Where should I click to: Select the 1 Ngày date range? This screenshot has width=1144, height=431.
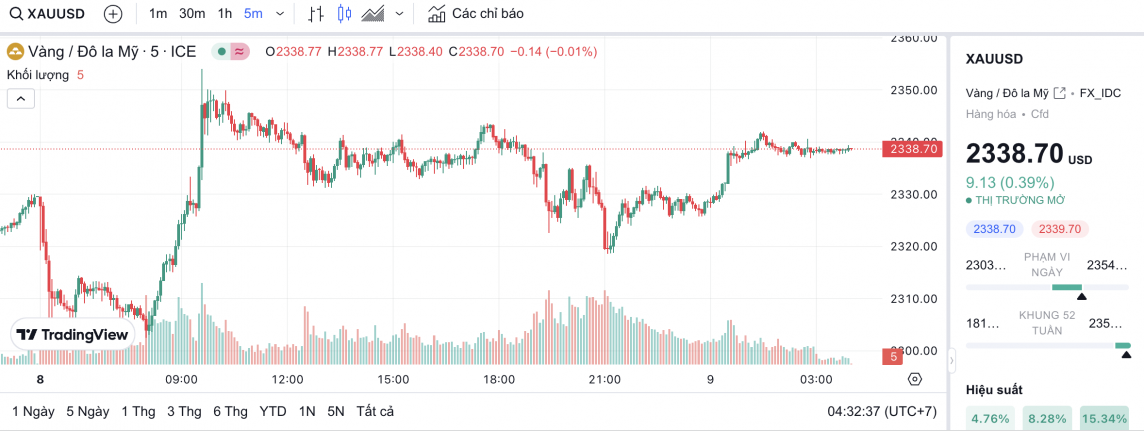coord(33,411)
